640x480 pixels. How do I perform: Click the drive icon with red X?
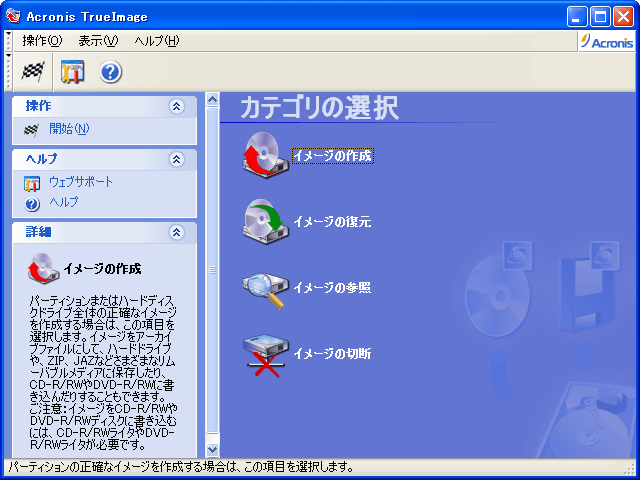click(265, 355)
